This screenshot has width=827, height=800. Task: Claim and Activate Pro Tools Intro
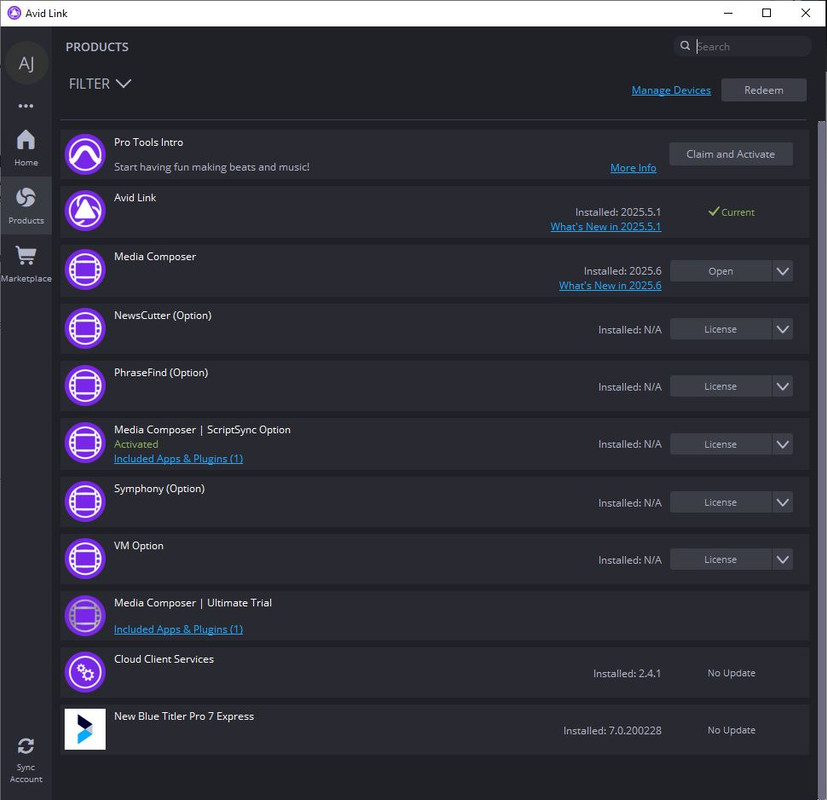pyautogui.click(x=730, y=154)
